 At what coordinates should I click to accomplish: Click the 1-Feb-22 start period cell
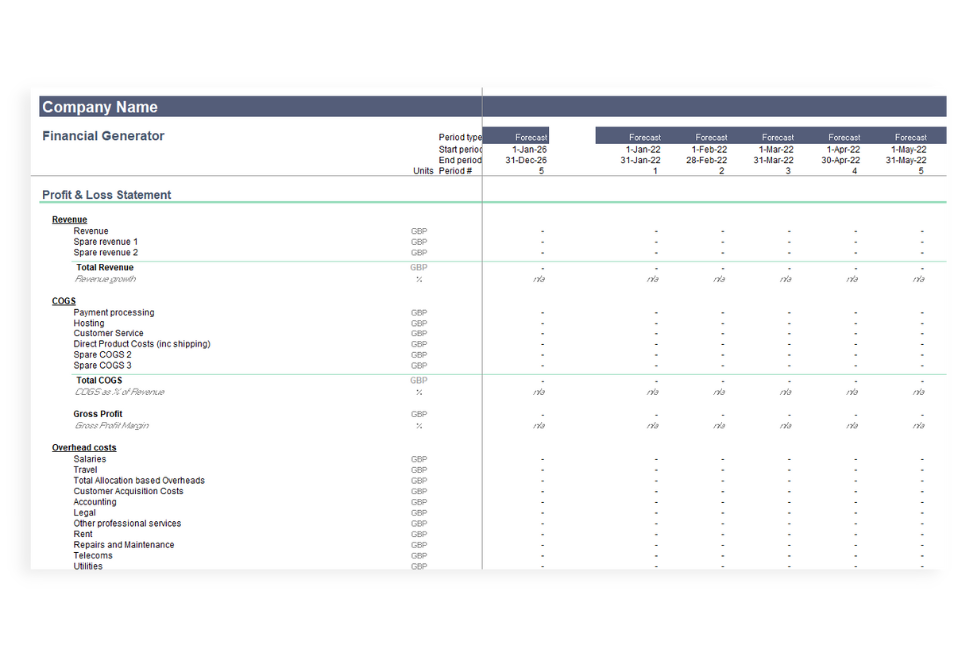pos(709,149)
